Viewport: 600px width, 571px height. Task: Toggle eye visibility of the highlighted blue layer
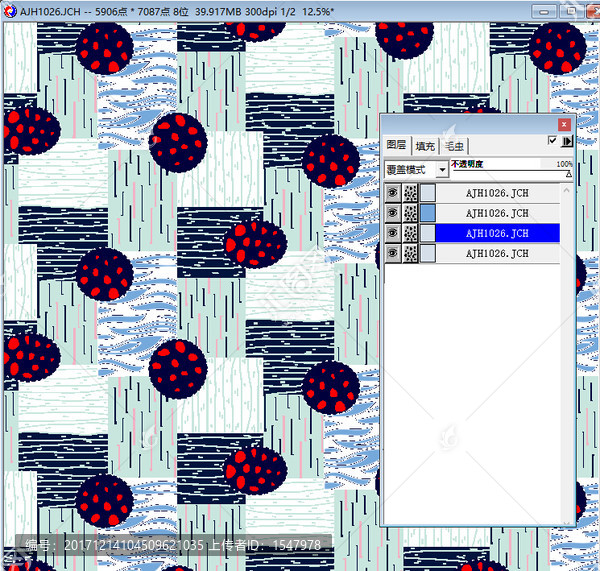pos(393,233)
